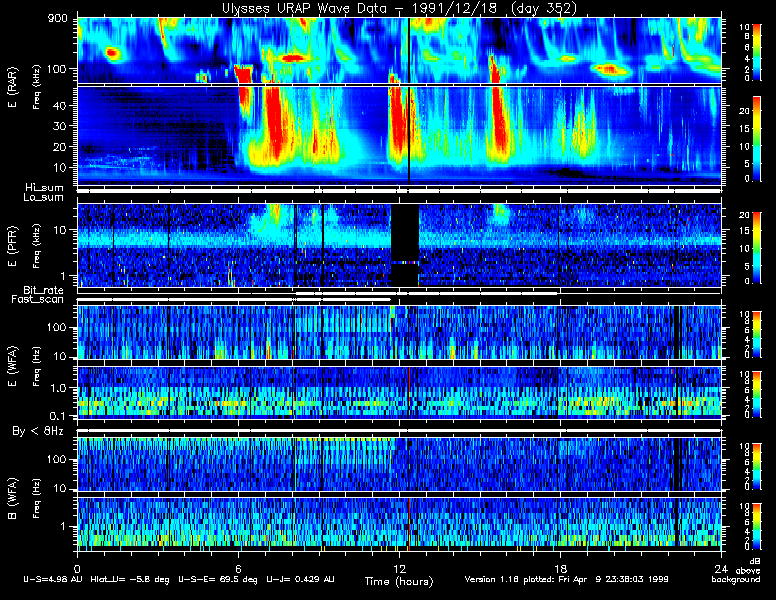
Task: Click the 0–20 color bar of RAR low-band panel
Action: tap(756, 139)
